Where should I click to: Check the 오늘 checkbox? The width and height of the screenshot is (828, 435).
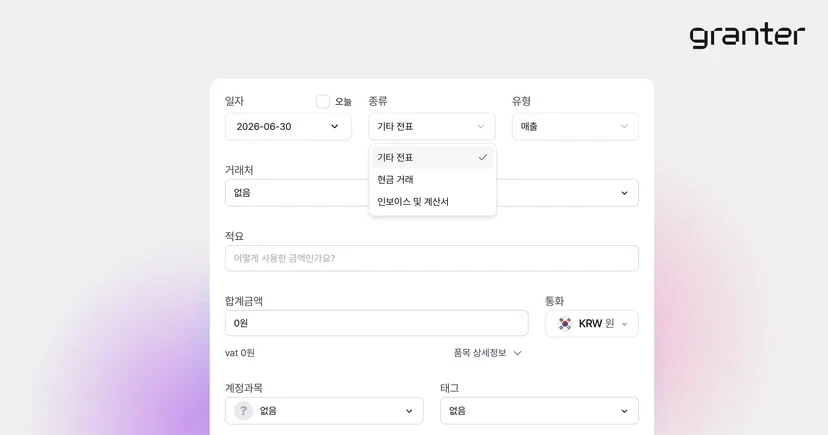[323, 101]
